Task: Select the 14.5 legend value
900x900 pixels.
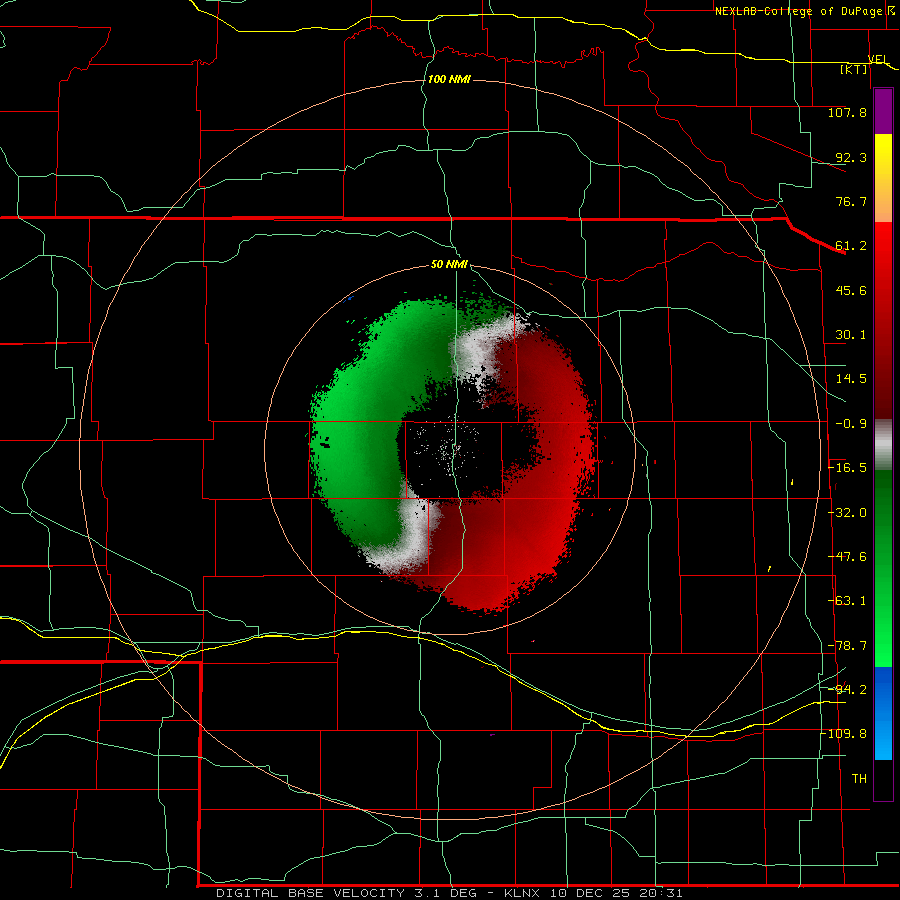Action: coord(851,379)
